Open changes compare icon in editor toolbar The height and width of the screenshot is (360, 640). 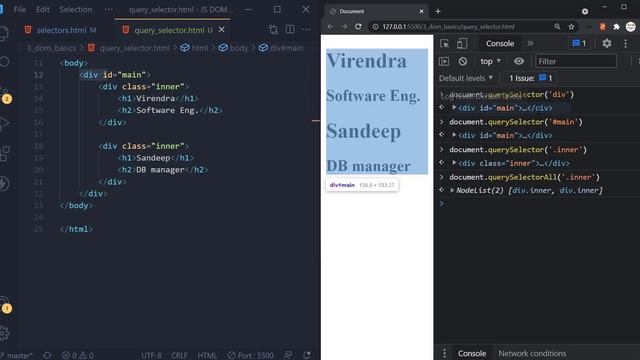273,29
